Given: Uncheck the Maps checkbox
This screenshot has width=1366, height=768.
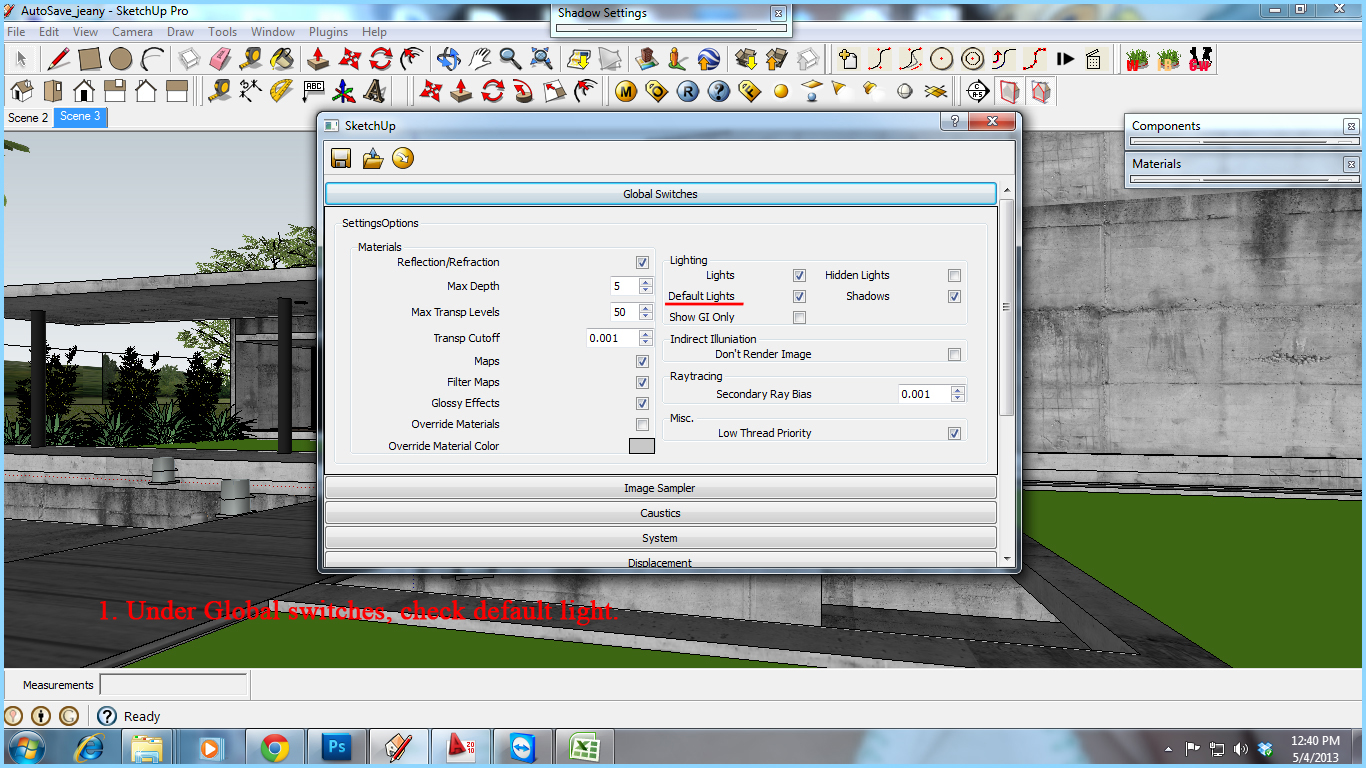Looking at the screenshot, I should pos(642,362).
